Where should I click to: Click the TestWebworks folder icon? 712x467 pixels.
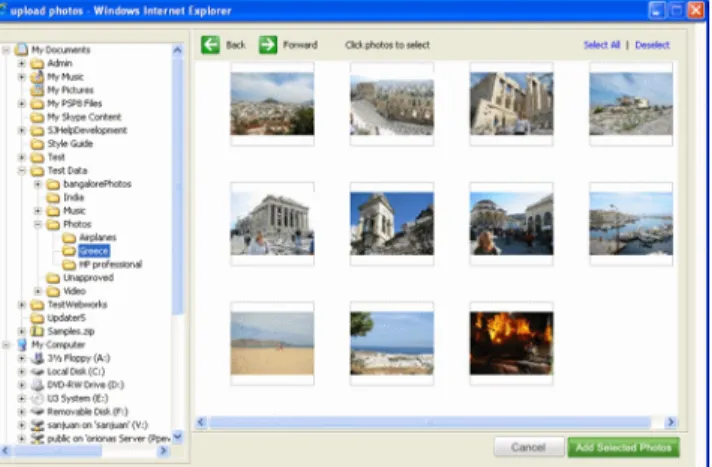coord(37,304)
